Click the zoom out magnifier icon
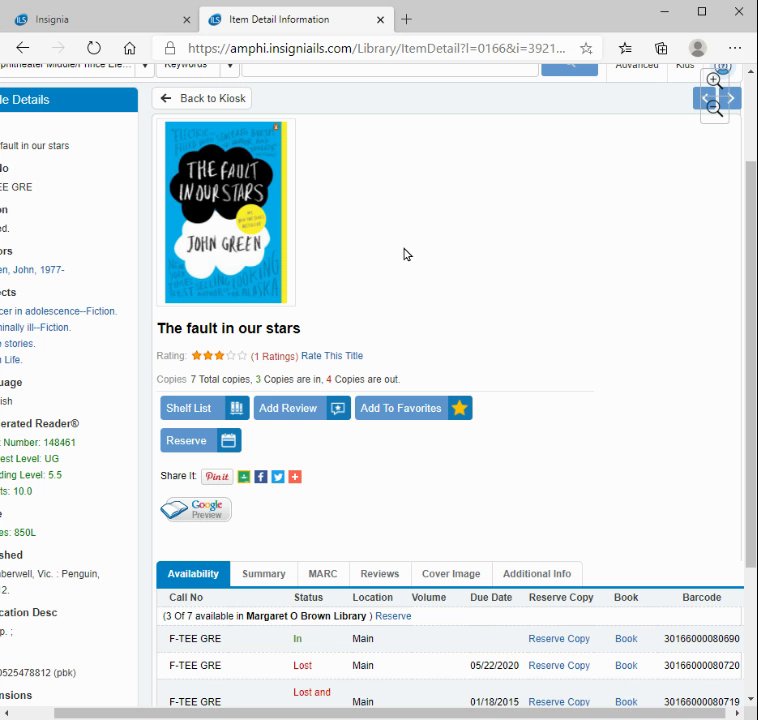758x720 pixels. tap(714, 108)
